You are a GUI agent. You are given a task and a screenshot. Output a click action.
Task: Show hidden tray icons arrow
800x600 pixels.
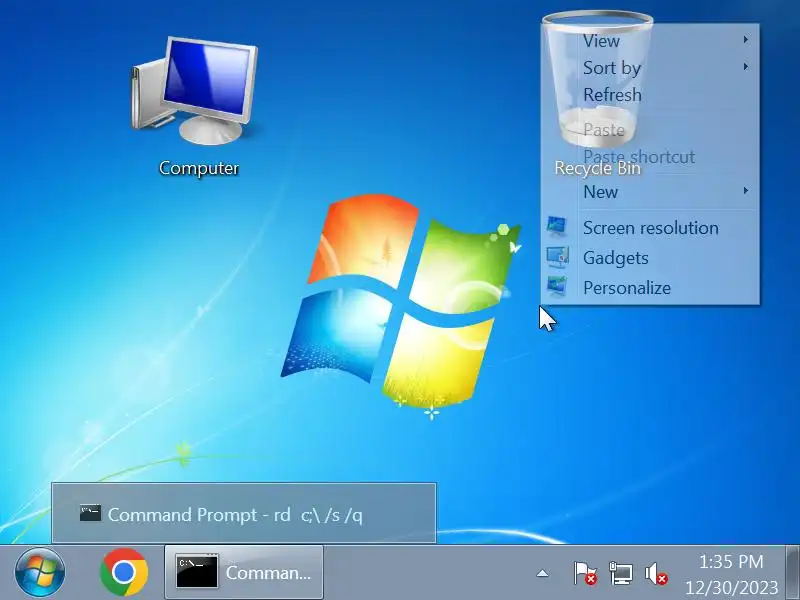click(x=542, y=573)
